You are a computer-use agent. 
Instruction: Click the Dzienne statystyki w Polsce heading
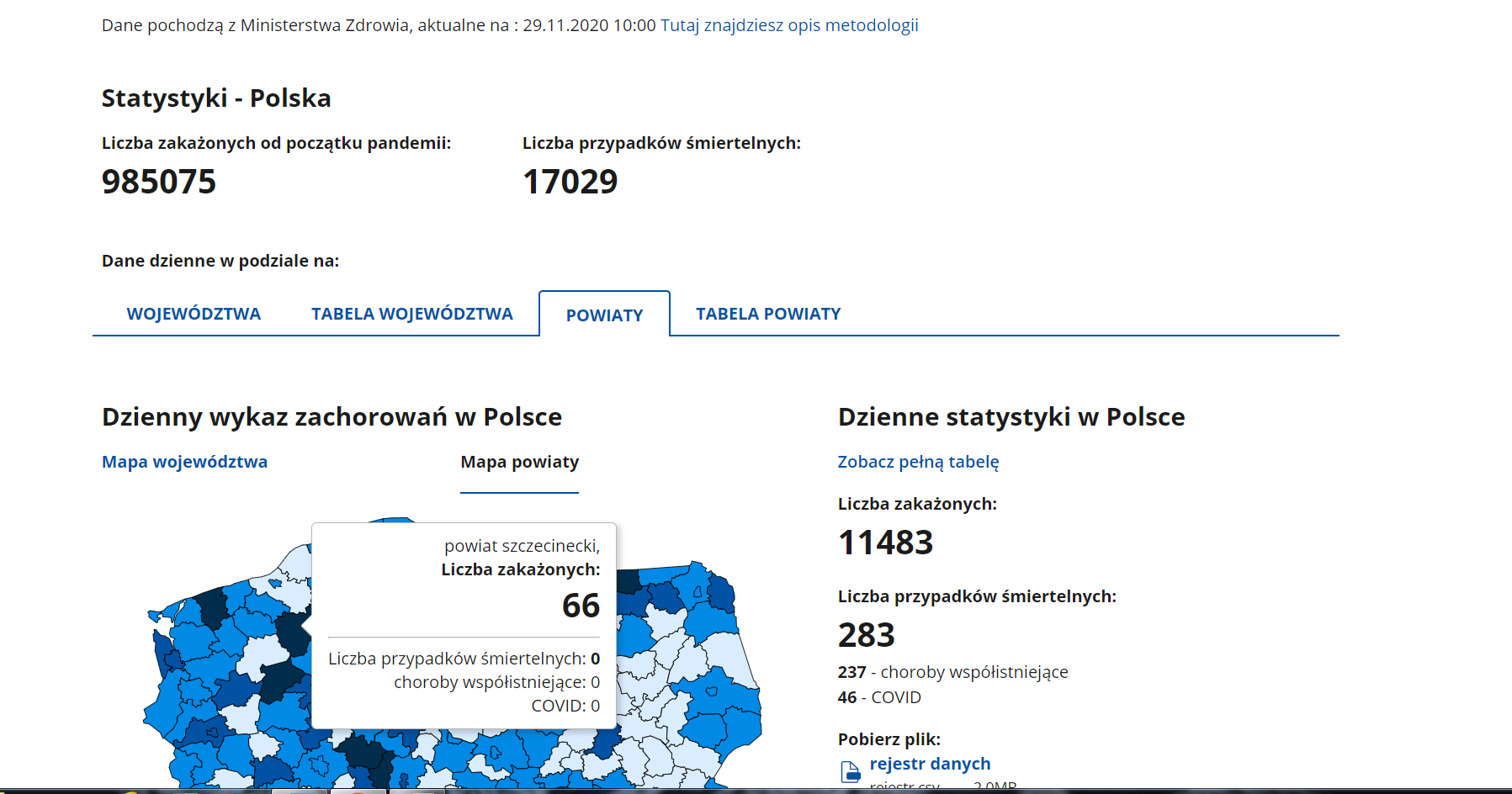(1011, 417)
